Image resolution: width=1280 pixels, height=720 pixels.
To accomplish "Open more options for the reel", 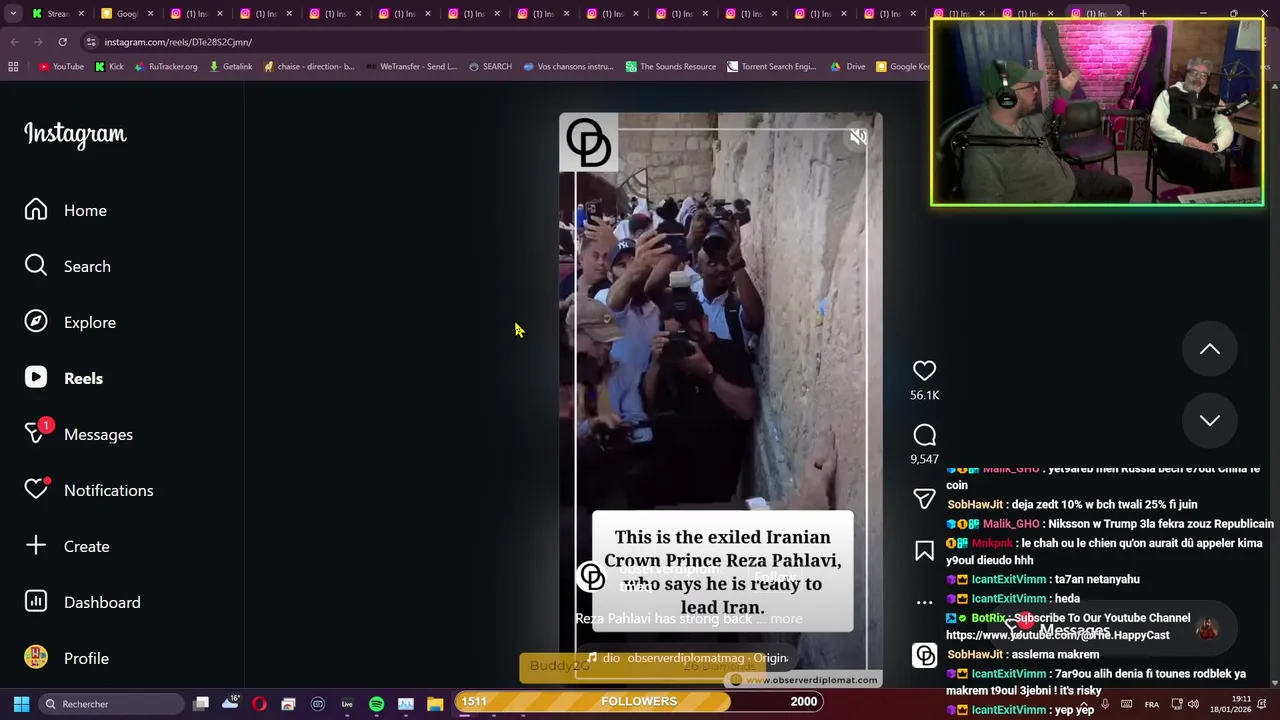I will coord(924,603).
